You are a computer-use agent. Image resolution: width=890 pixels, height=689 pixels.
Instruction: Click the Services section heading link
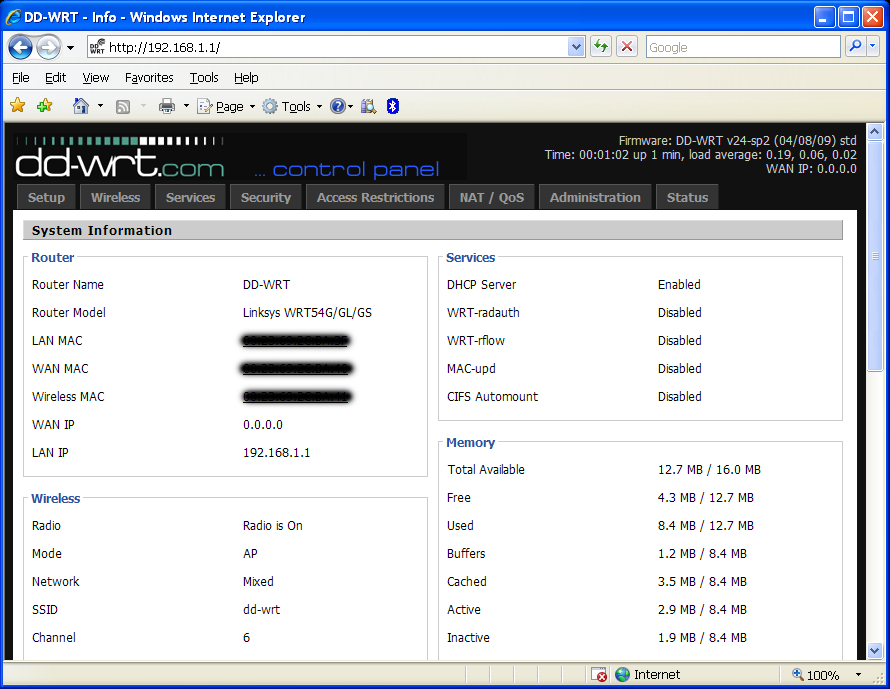click(x=471, y=258)
